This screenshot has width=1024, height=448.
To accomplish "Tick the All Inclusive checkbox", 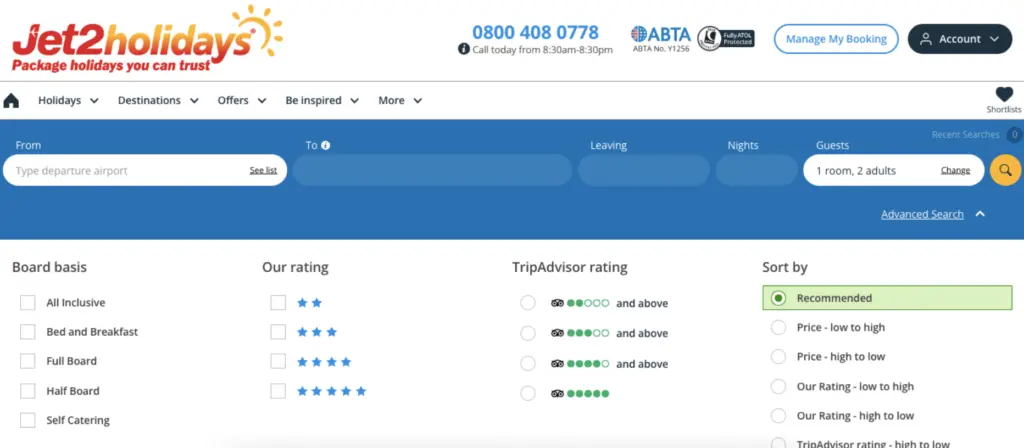I will coord(27,303).
